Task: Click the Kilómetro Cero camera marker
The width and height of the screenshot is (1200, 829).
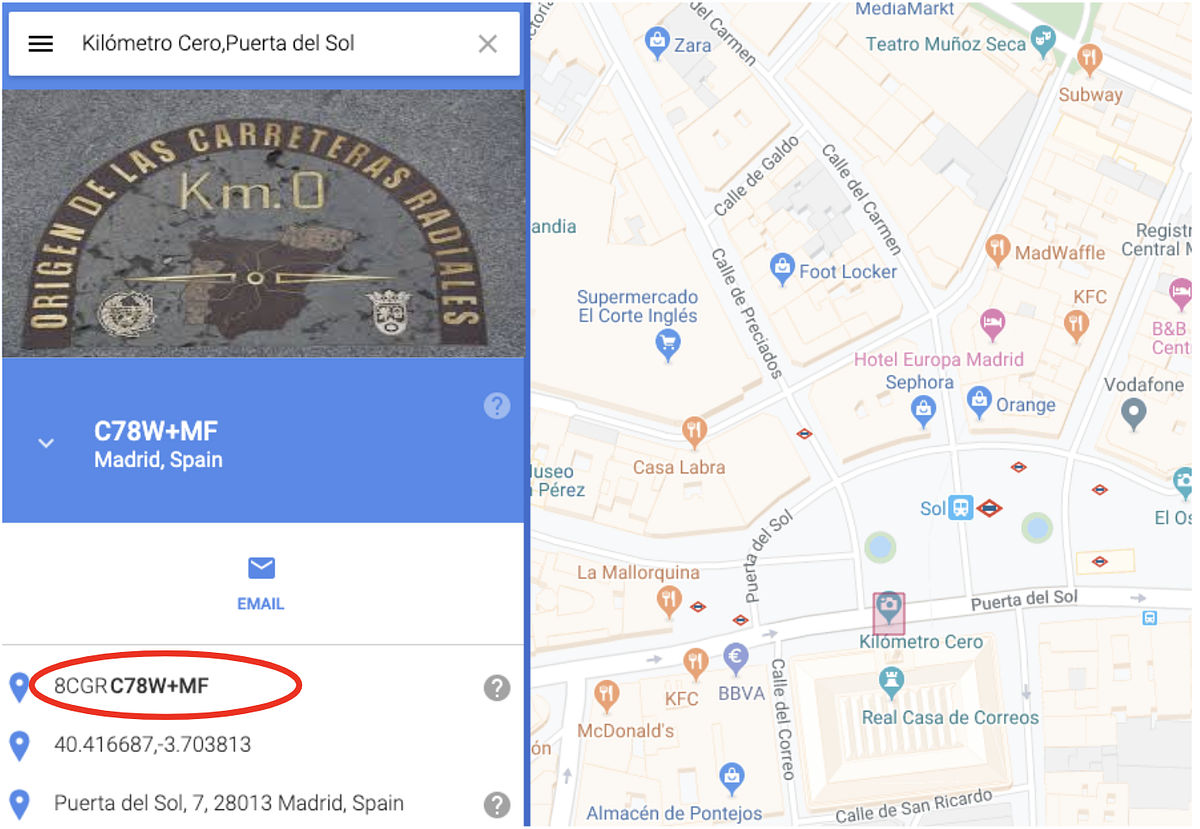Action: tap(888, 611)
